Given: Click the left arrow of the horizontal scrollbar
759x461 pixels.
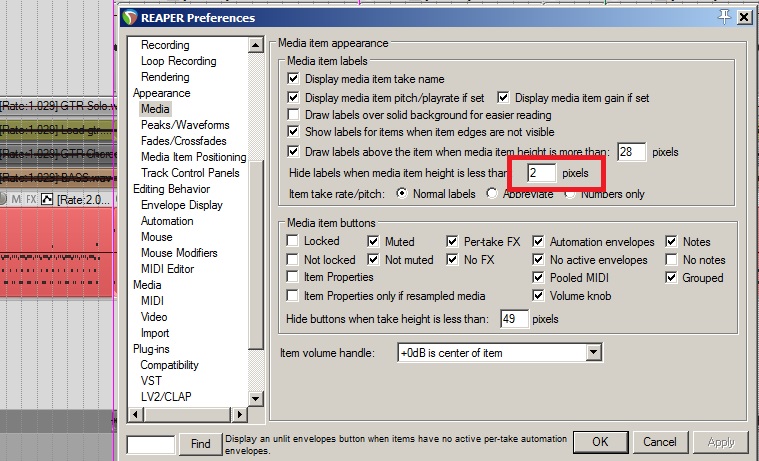Looking at the screenshot, I should [135, 414].
